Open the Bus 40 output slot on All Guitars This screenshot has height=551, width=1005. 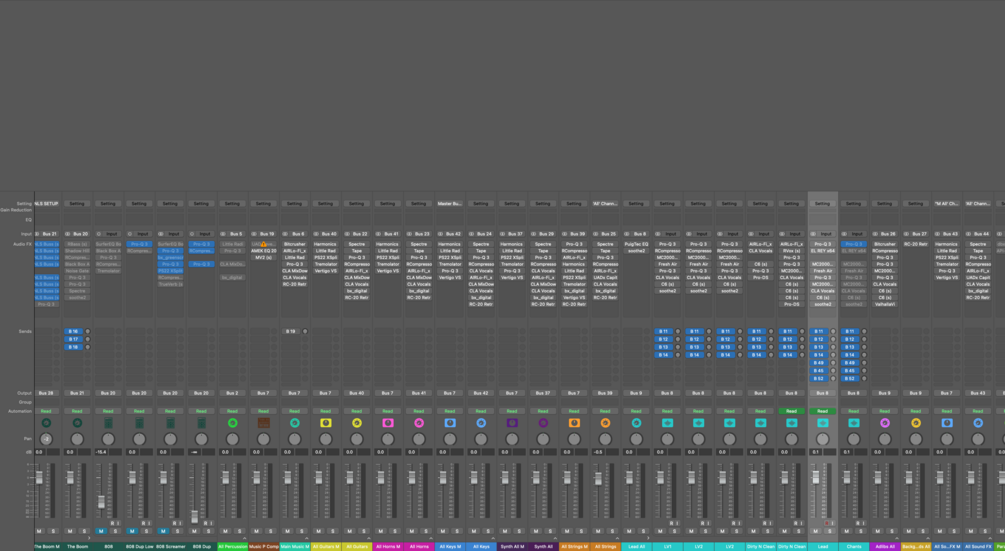click(x=356, y=393)
